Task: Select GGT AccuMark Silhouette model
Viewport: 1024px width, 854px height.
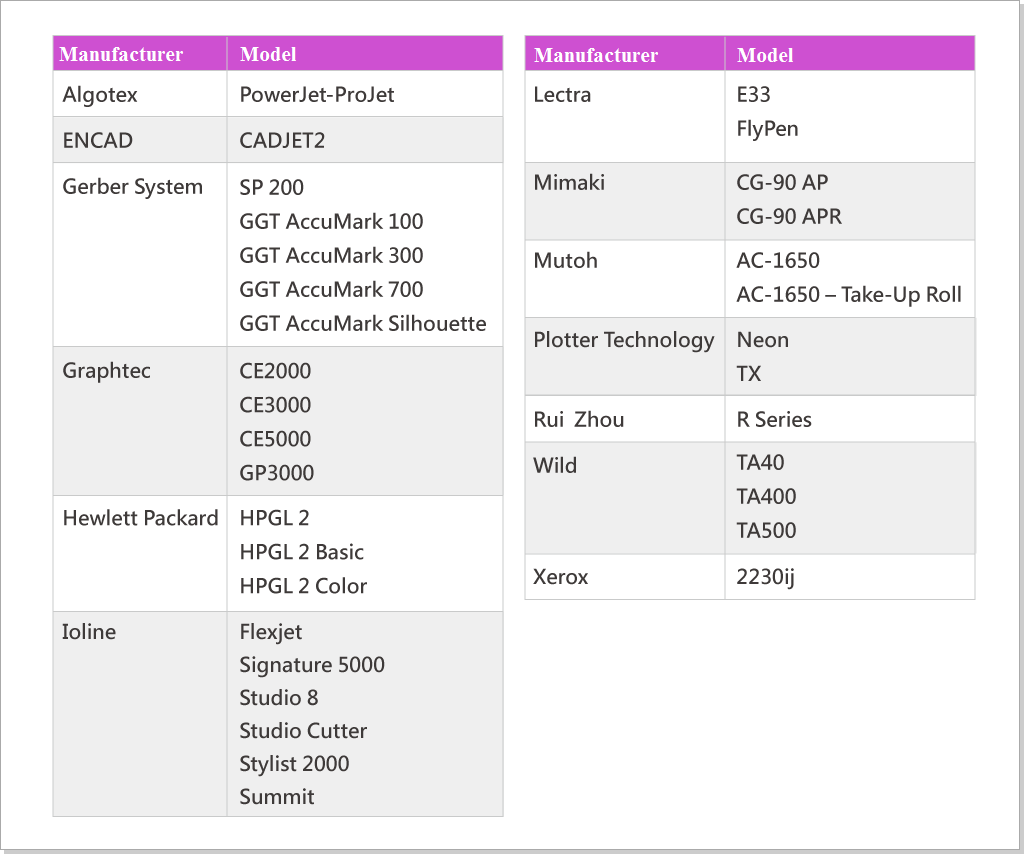Action: (x=363, y=324)
